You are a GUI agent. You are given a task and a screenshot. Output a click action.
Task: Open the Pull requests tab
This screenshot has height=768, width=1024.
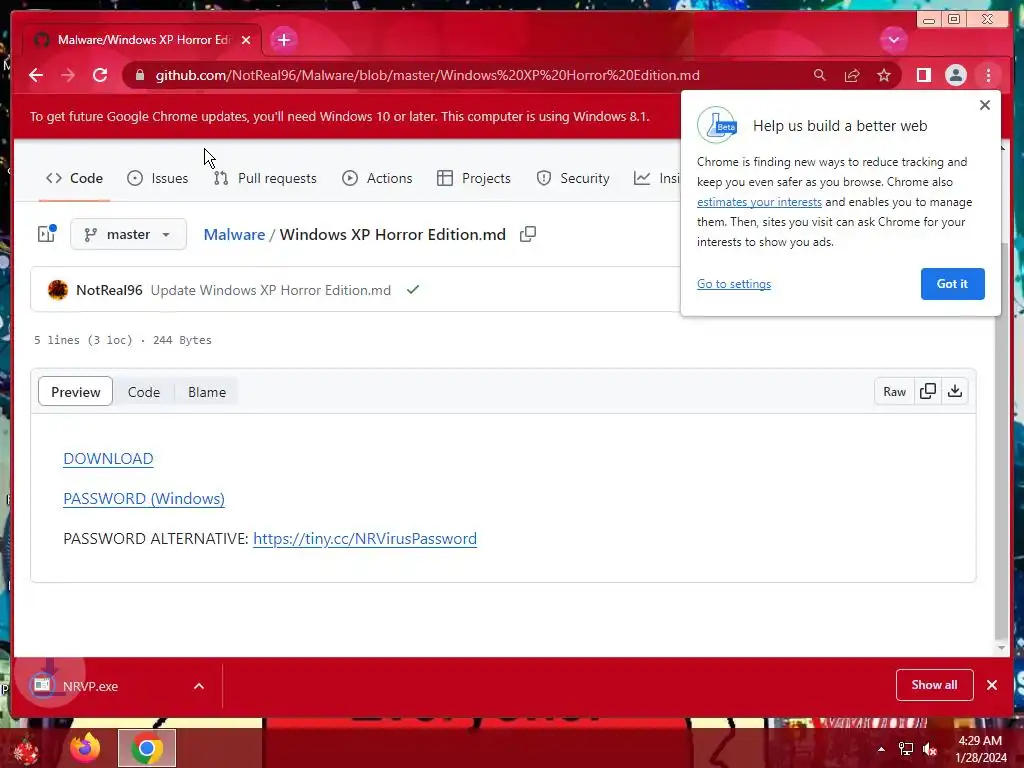[x=265, y=178]
